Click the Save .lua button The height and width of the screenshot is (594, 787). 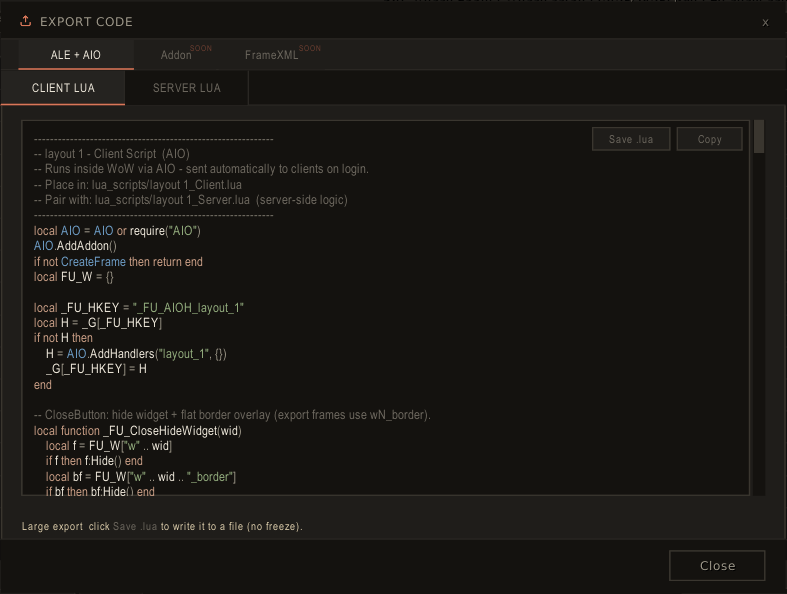(x=631, y=139)
